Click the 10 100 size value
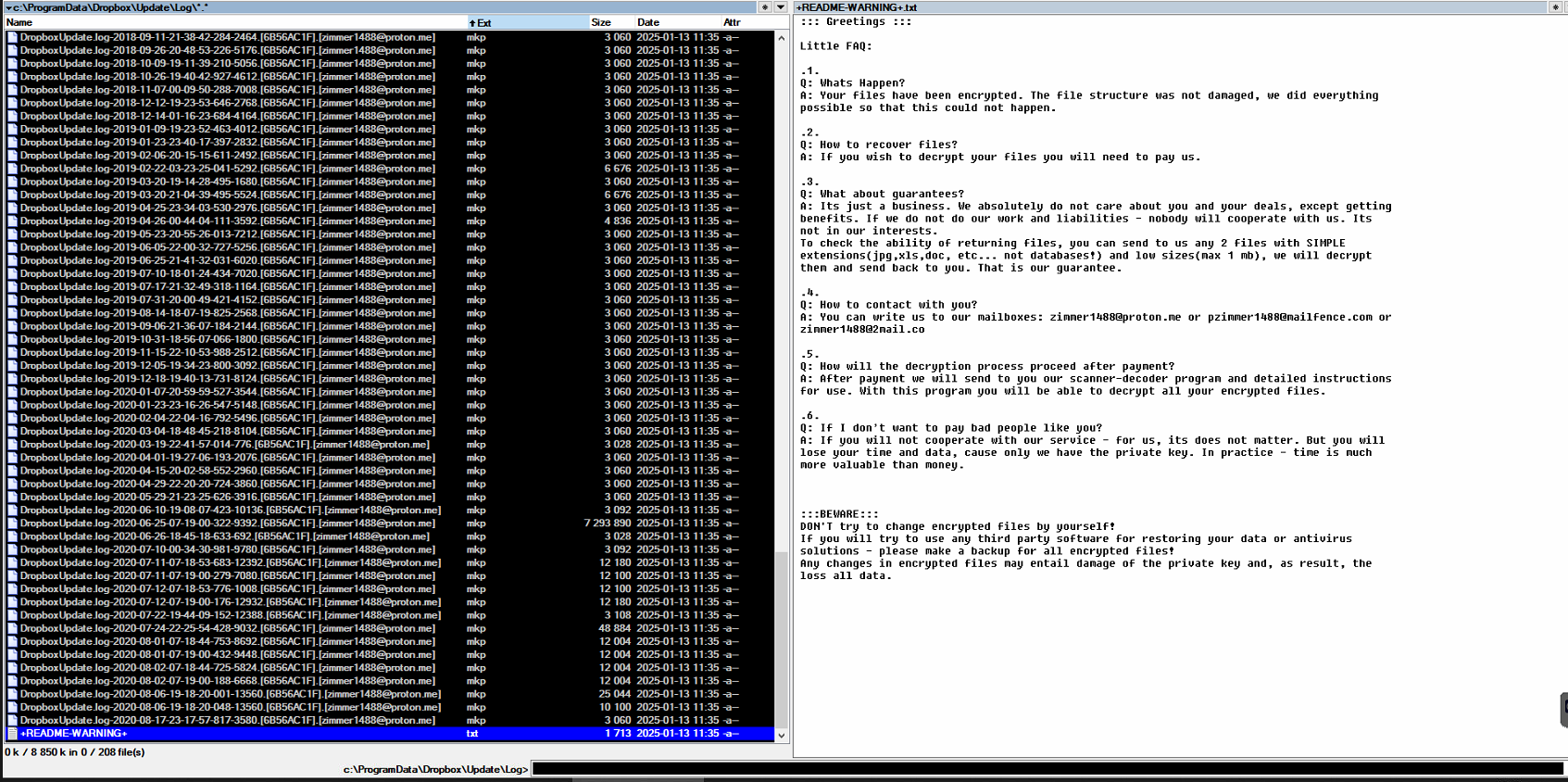 (615, 707)
